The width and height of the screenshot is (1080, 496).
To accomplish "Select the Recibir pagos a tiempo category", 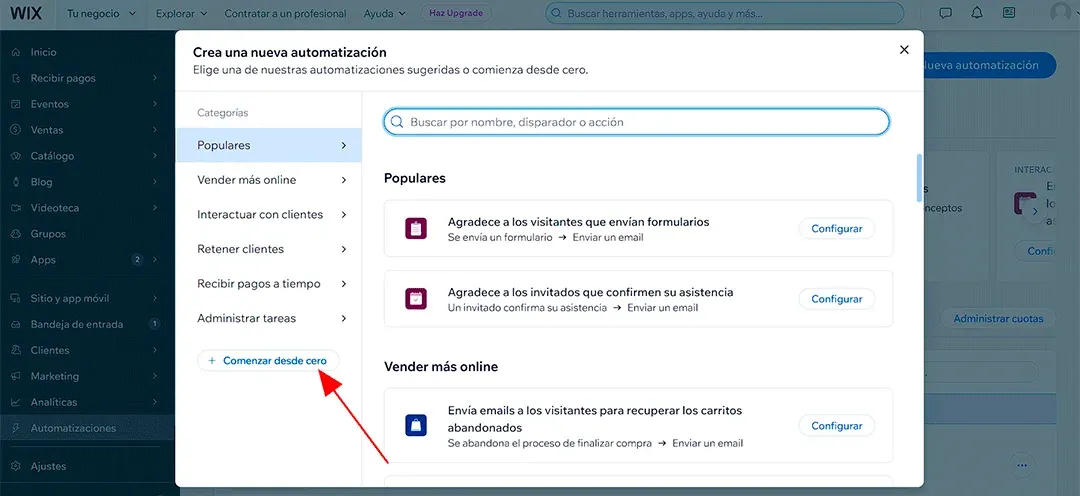I will [x=269, y=284].
